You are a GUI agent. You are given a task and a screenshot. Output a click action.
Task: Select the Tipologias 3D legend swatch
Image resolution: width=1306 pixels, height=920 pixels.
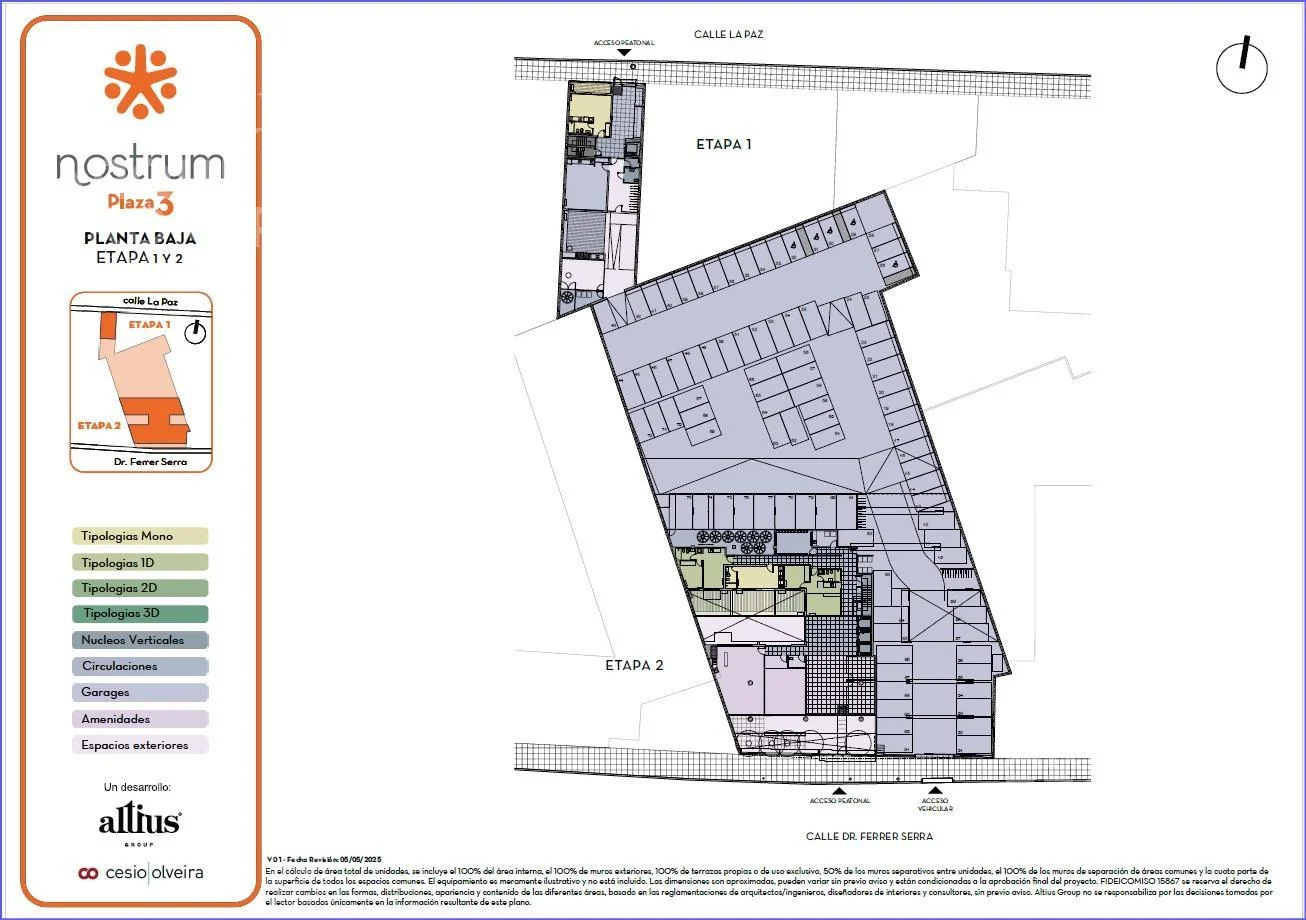point(140,614)
